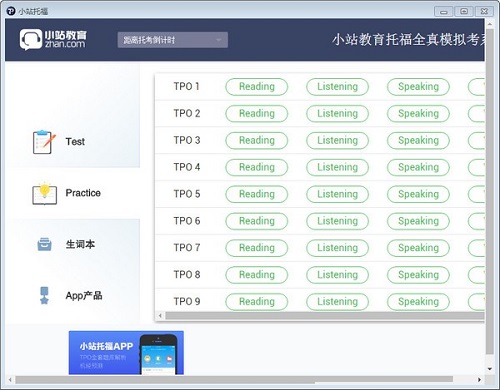Choose TPO 4 Reading
Screen dimensions: 500x390
(257, 167)
